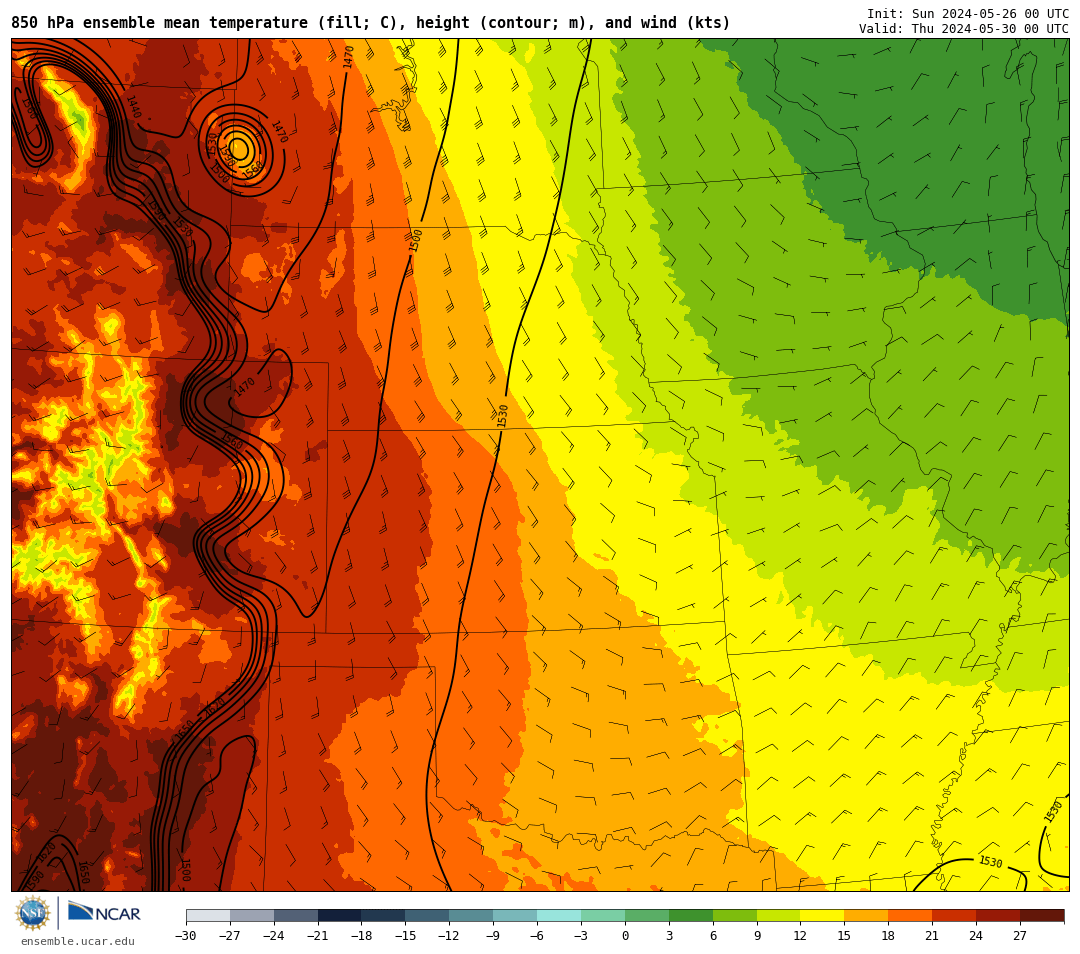Click the 1530 label on the long central contour
1080x954 pixels.
[x=502, y=415]
